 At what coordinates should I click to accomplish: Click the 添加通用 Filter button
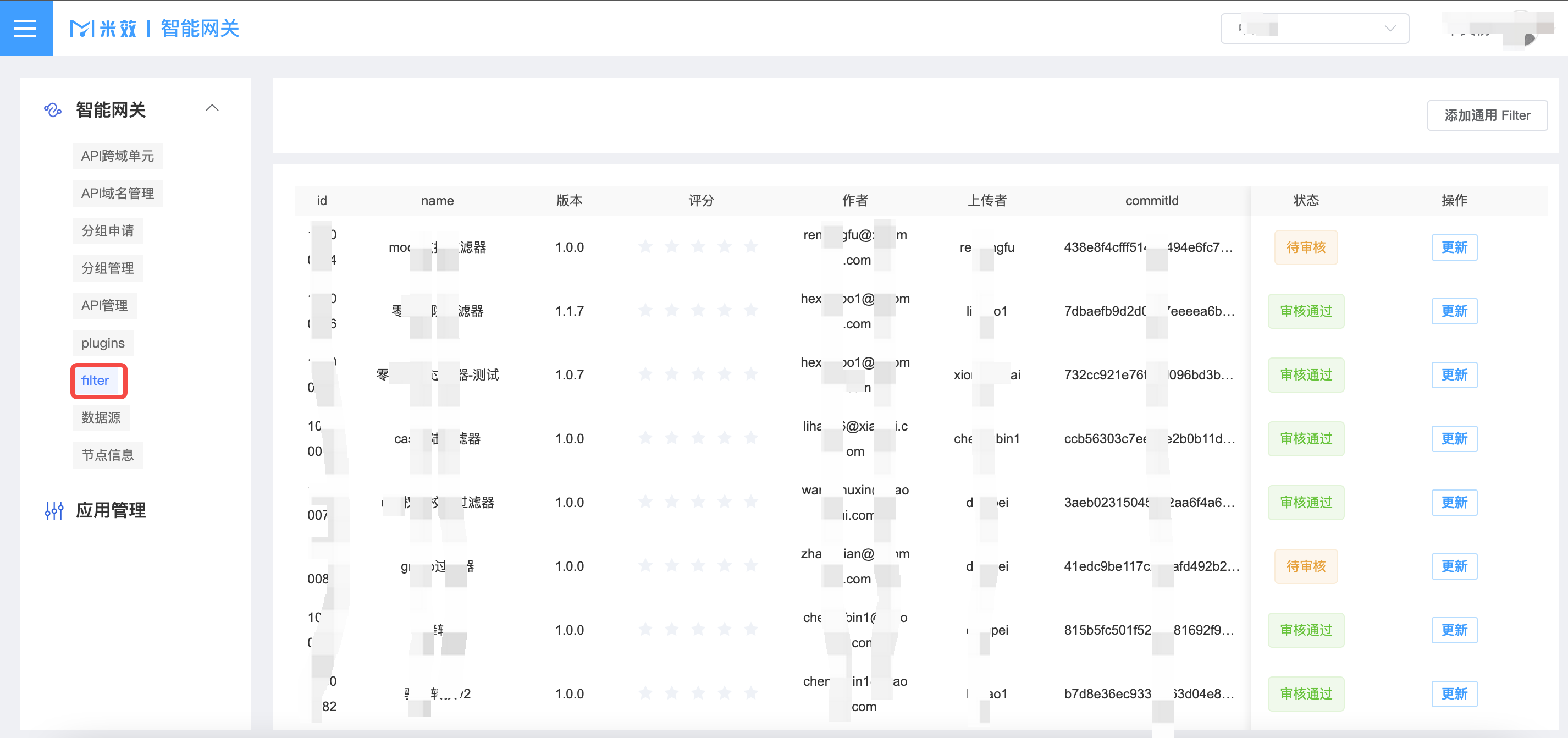tap(1487, 115)
